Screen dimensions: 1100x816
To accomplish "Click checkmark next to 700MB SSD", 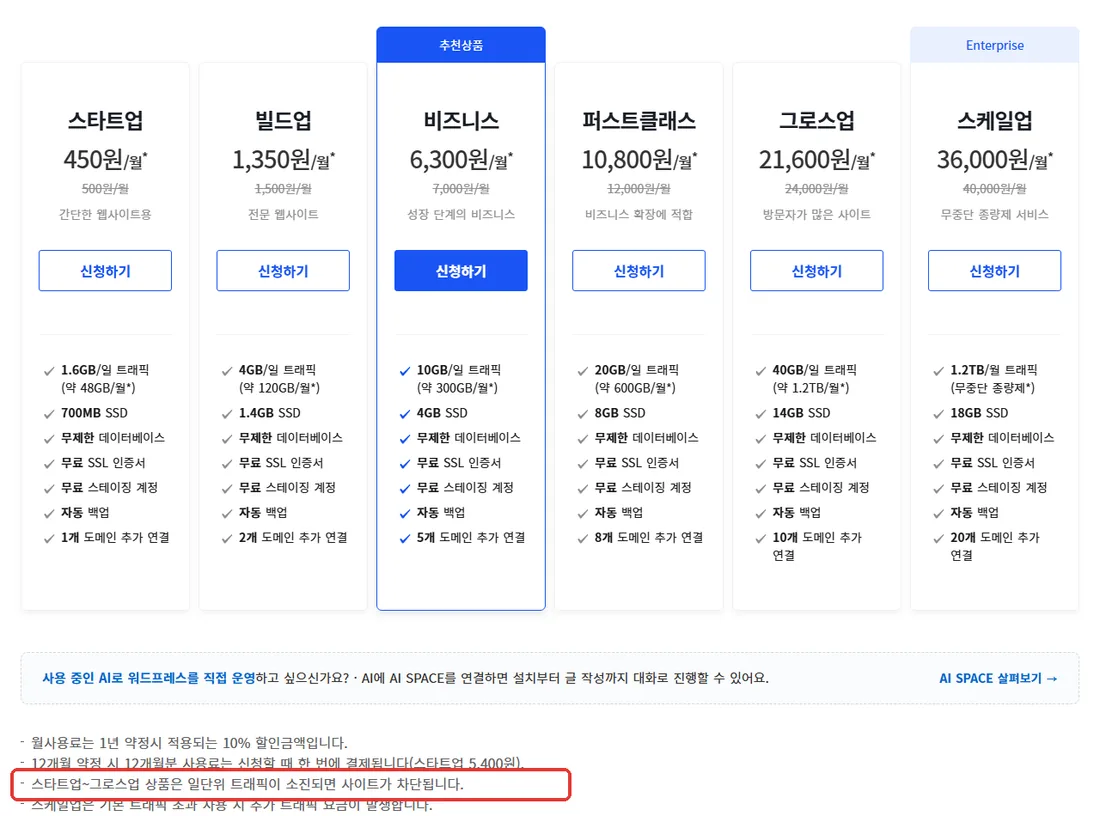I will click(49, 414).
